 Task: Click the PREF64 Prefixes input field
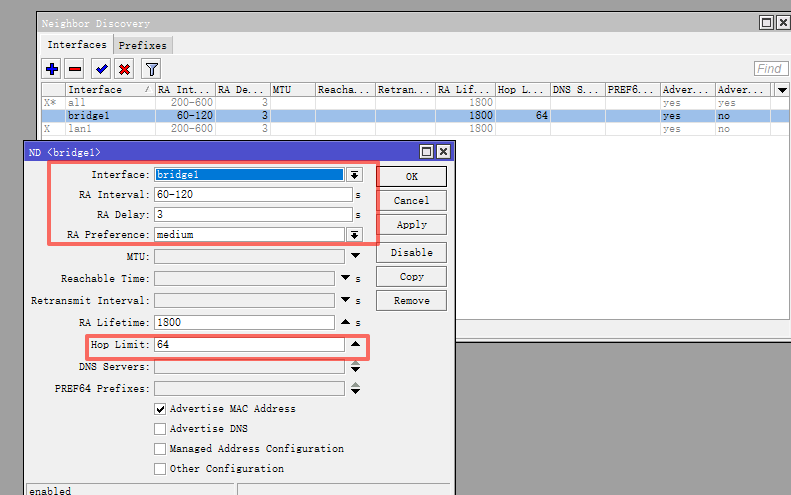pos(249,389)
